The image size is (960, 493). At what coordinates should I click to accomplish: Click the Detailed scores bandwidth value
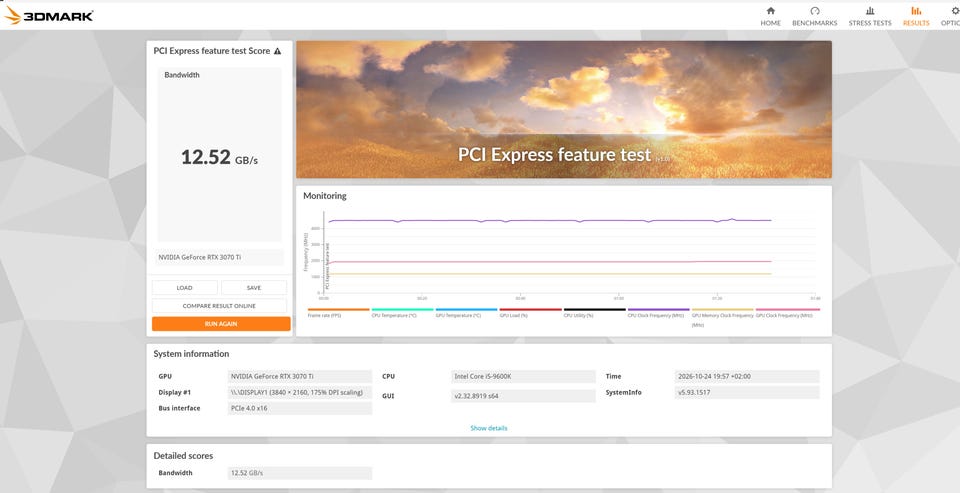pos(299,473)
